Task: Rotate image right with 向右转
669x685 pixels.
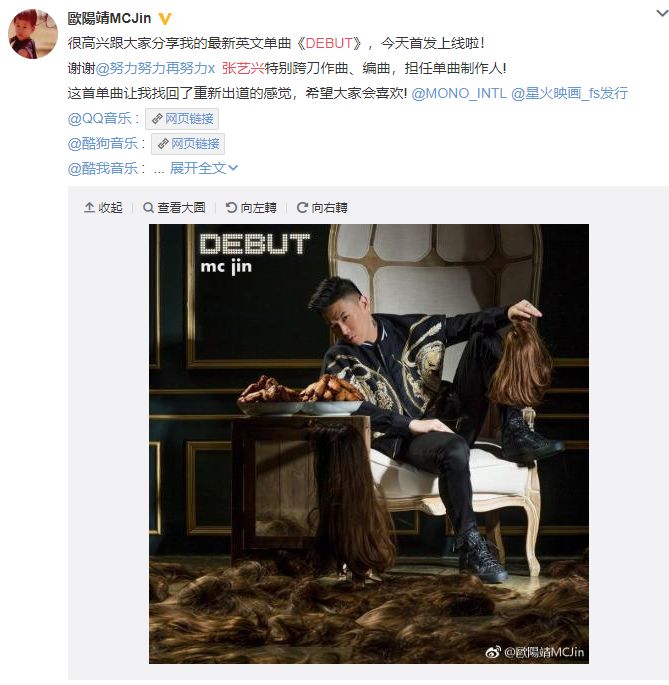Action: tap(322, 208)
